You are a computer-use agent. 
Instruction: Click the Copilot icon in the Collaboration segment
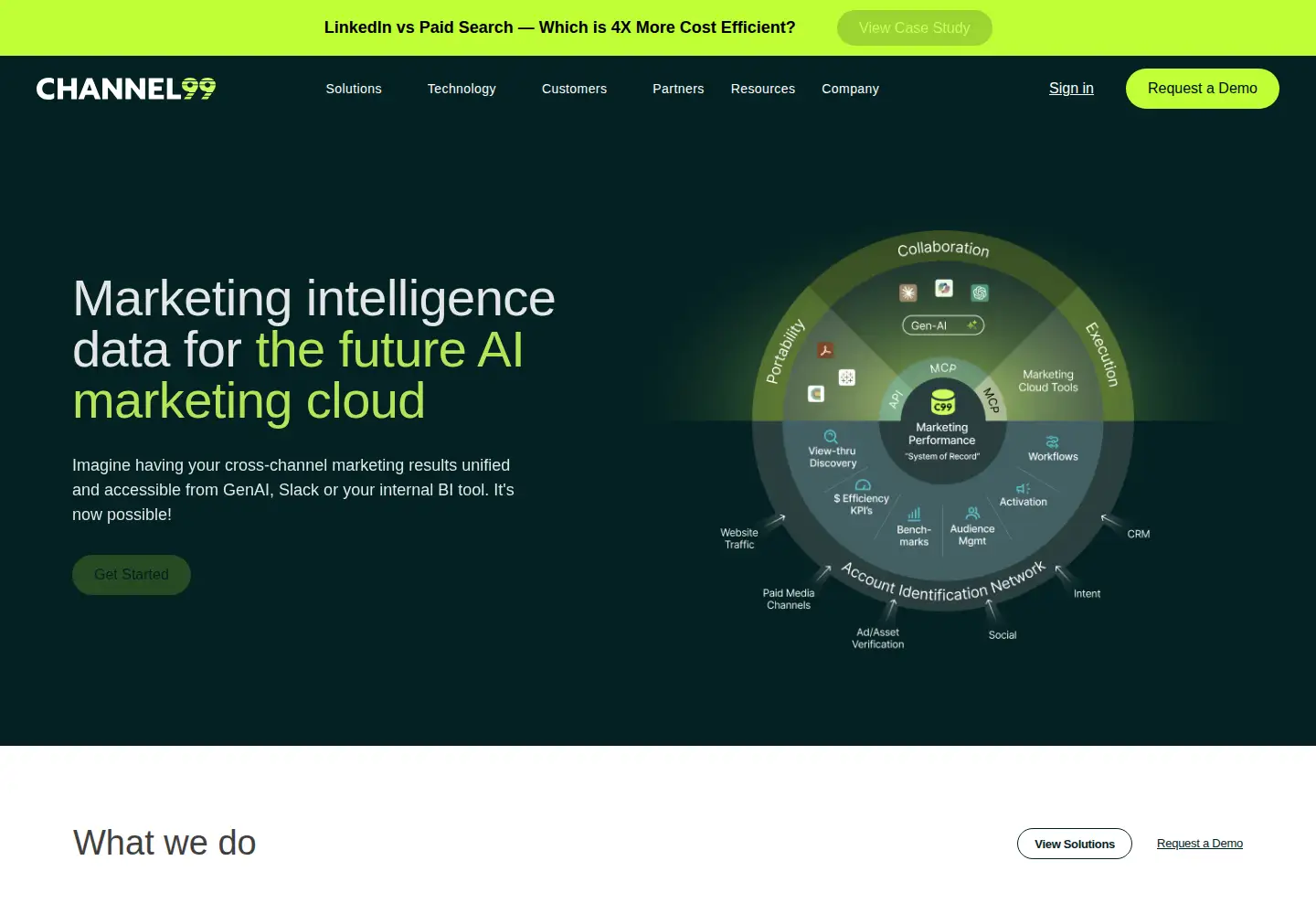pos(944,288)
